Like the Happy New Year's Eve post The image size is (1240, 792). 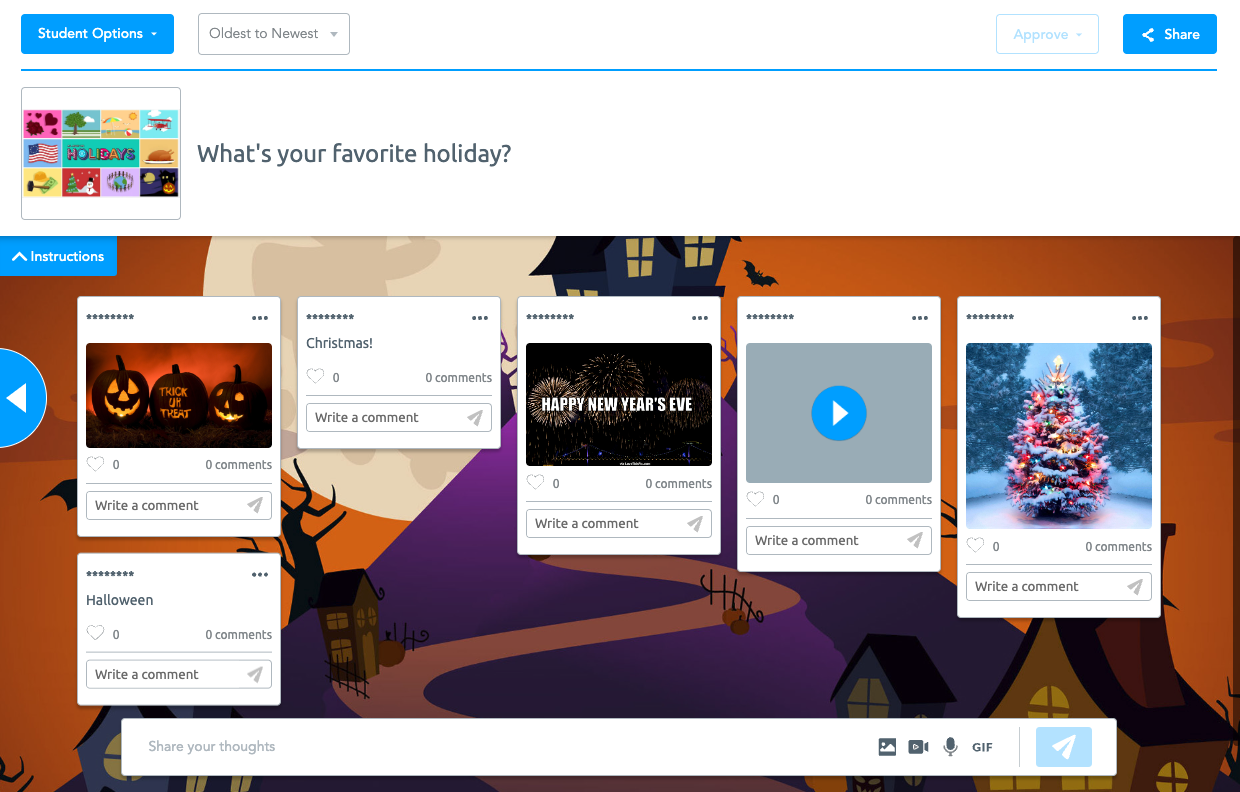click(535, 483)
